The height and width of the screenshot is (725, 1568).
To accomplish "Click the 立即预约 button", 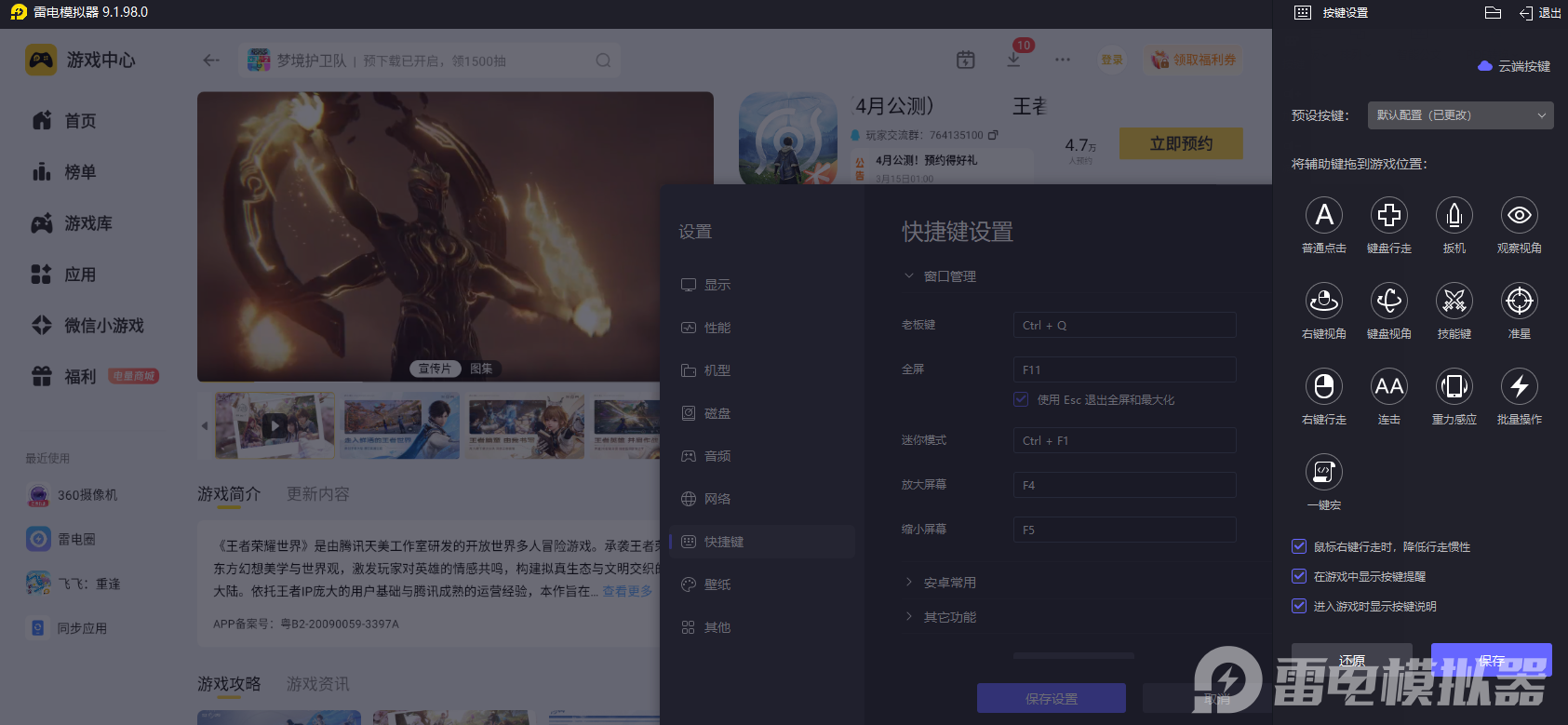I will (1181, 143).
